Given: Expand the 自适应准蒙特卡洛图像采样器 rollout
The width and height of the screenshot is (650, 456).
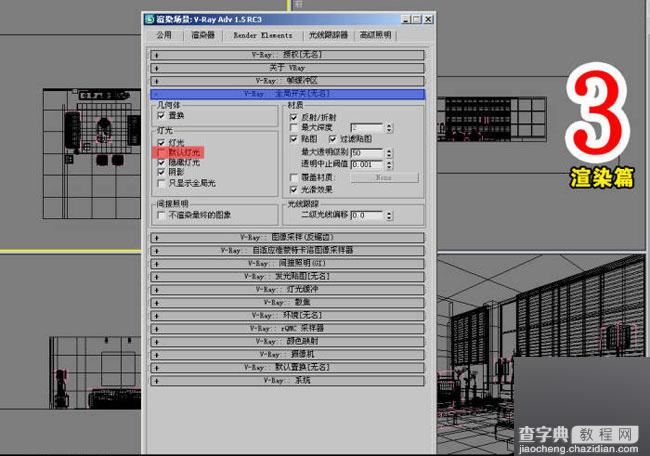Looking at the screenshot, I should tap(287, 250).
